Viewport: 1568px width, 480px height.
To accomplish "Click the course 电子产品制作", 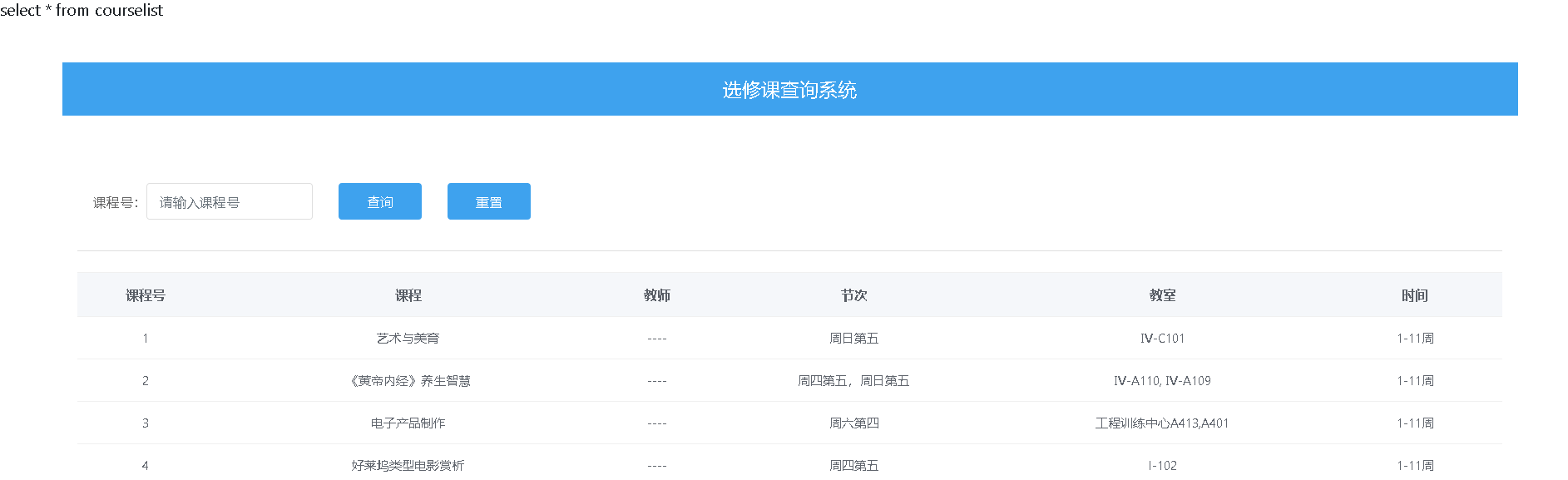I will [x=408, y=423].
